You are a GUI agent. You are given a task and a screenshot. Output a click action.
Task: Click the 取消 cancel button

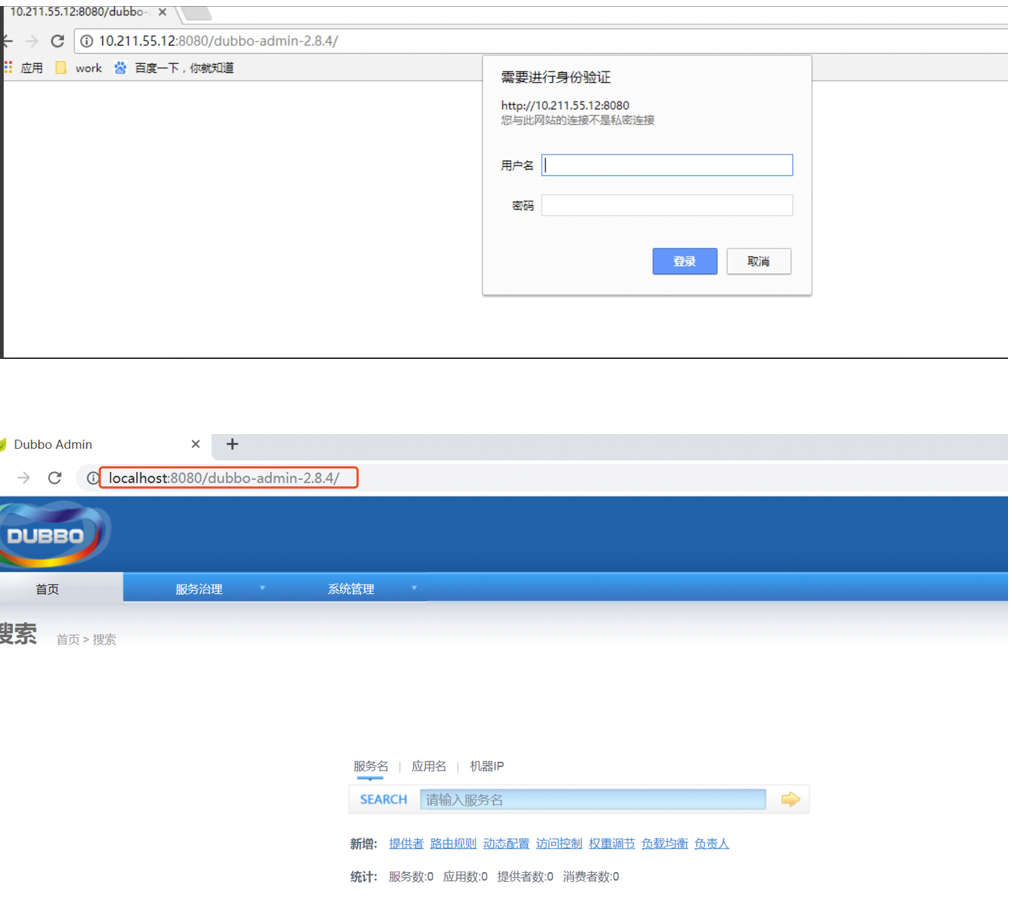pyautogui.click(x=759, y=261)
